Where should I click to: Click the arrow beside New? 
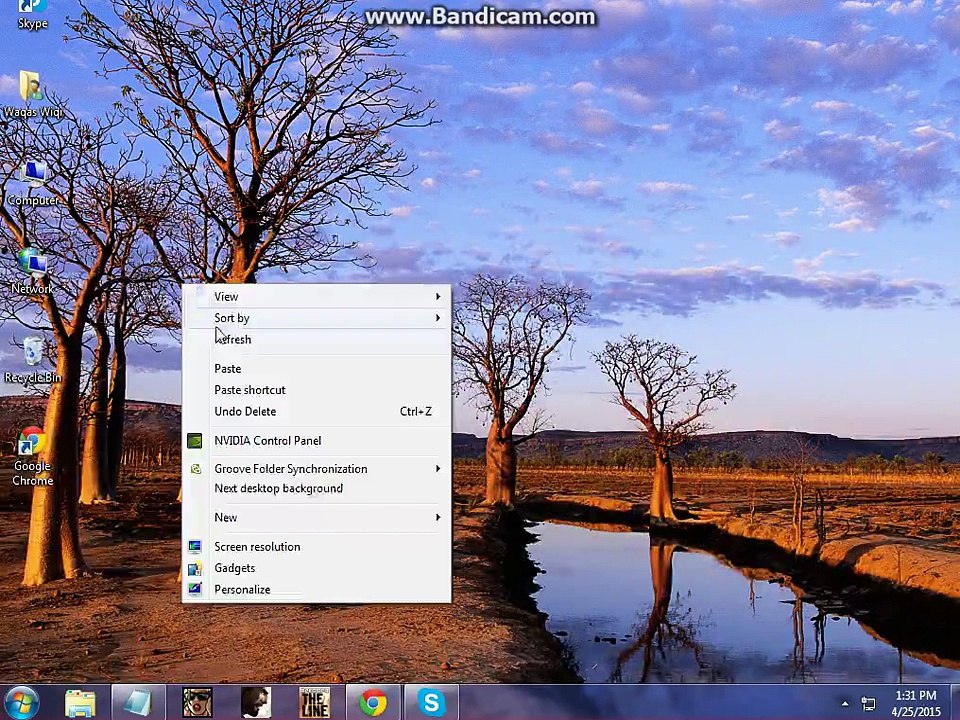pos(438,517)
